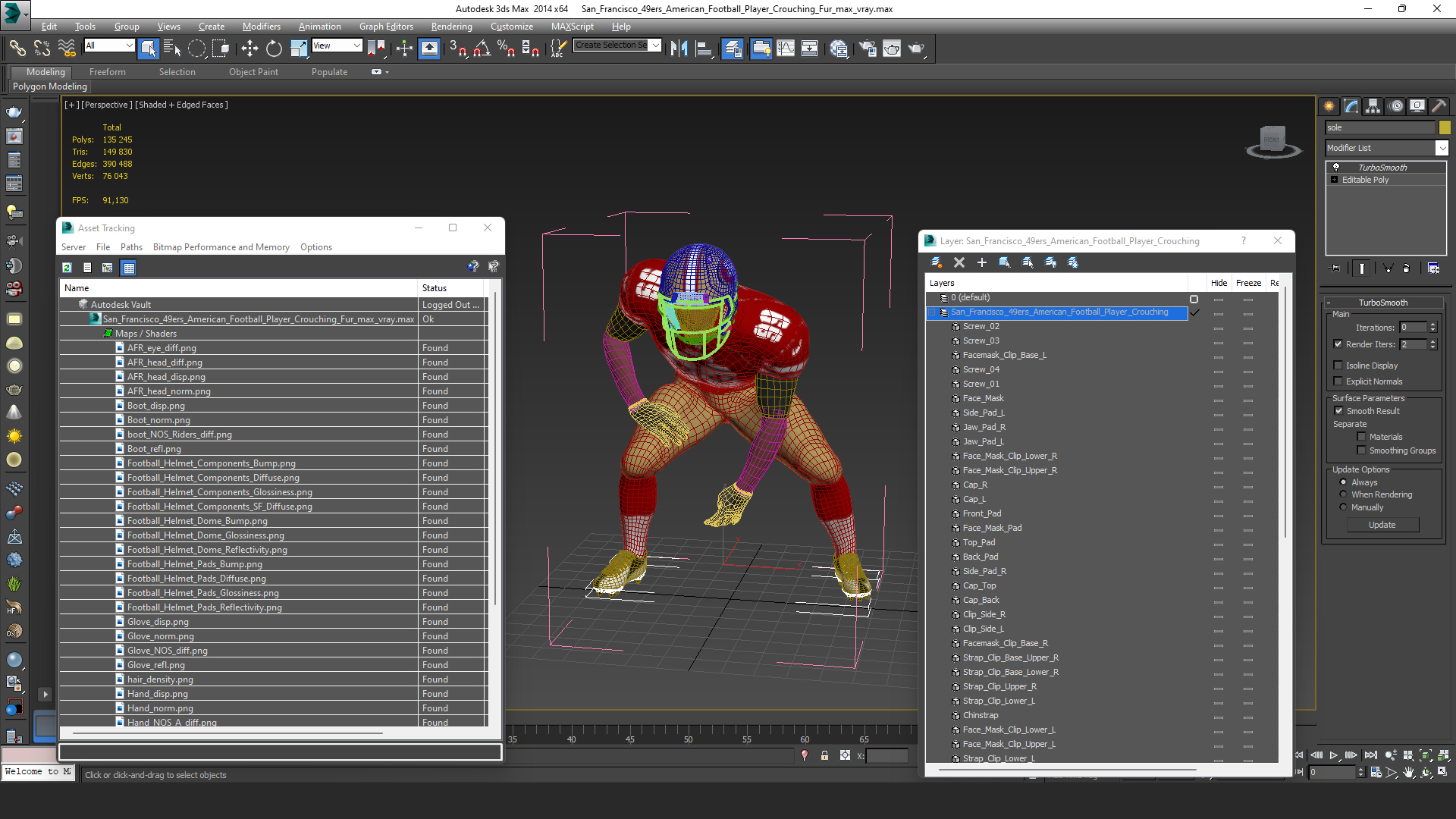Collapse San_Francisco_49ers layer tree in Layer dialog

[932, 312]
